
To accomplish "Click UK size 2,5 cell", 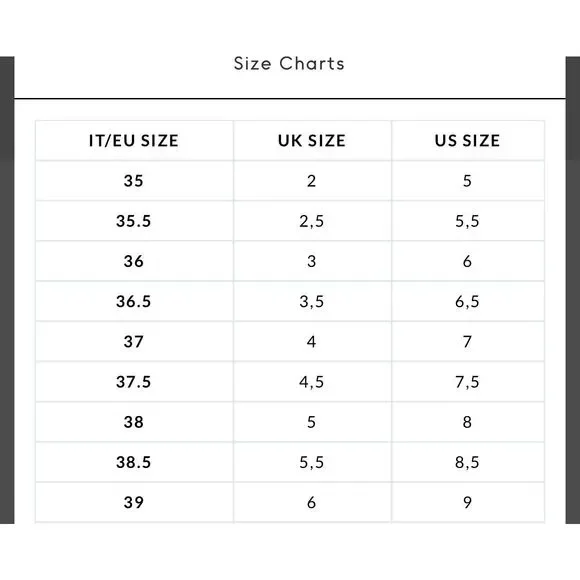I will (x=312, y=221).
